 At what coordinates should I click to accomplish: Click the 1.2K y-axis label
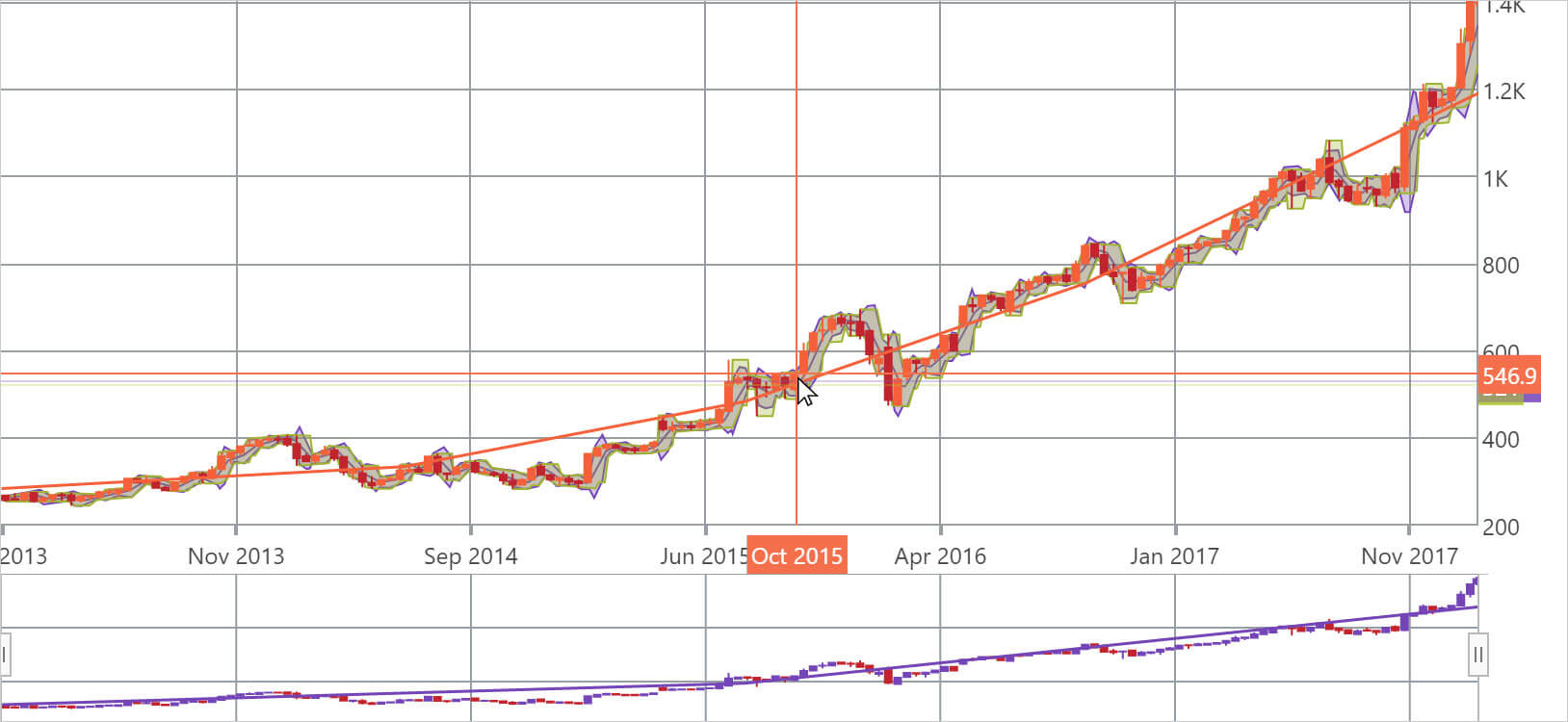(x=1504, y=91)
